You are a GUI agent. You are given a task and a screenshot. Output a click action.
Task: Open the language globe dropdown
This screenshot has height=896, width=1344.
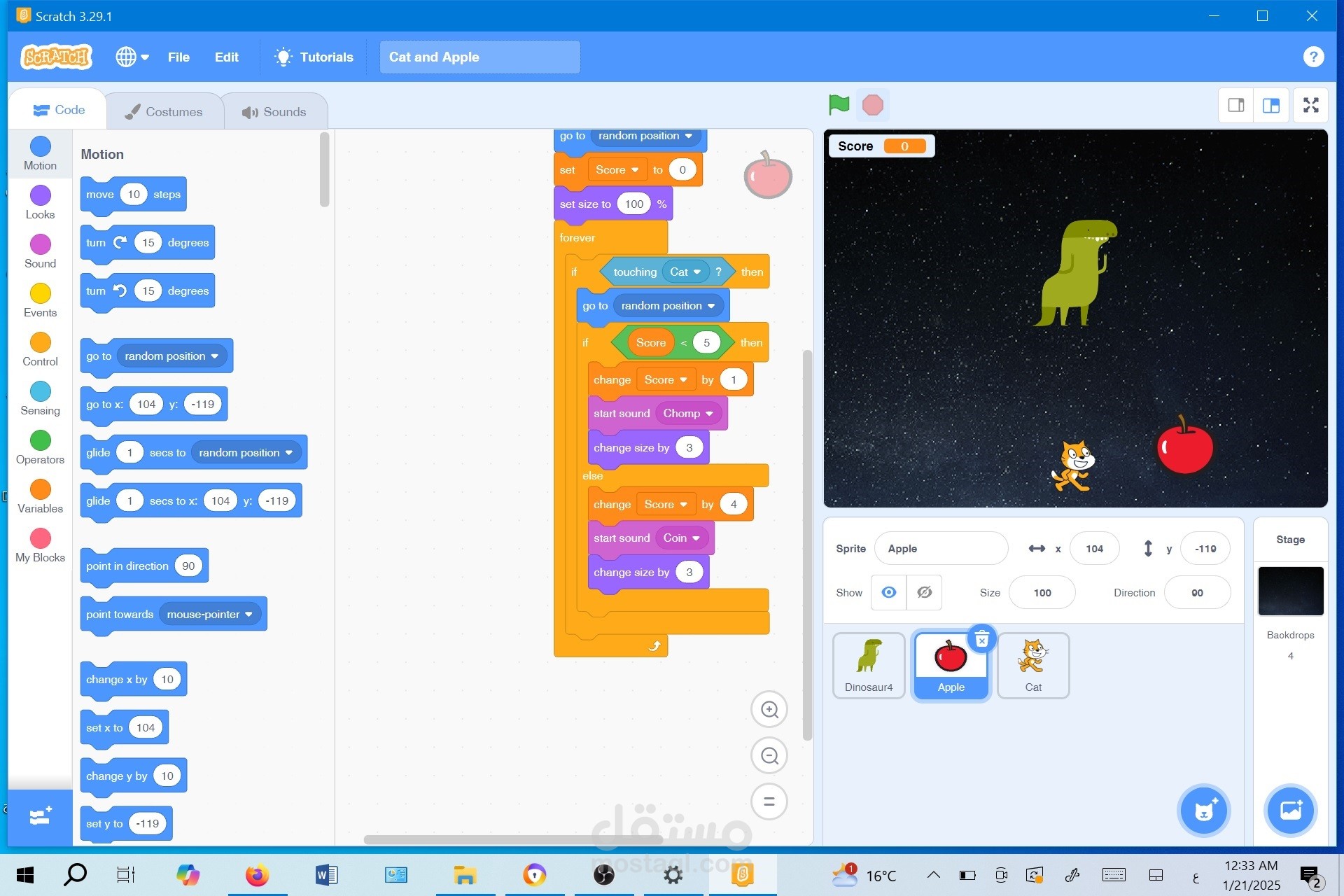click(132, 57)
